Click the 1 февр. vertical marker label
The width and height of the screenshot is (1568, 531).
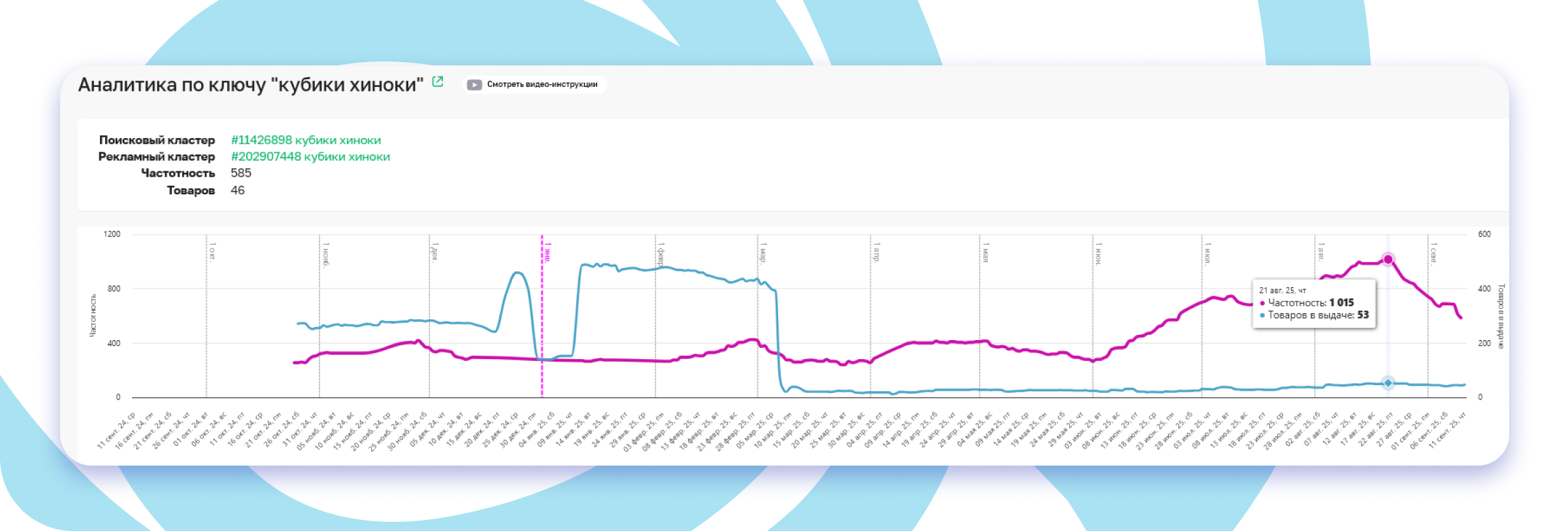(661, 254)
